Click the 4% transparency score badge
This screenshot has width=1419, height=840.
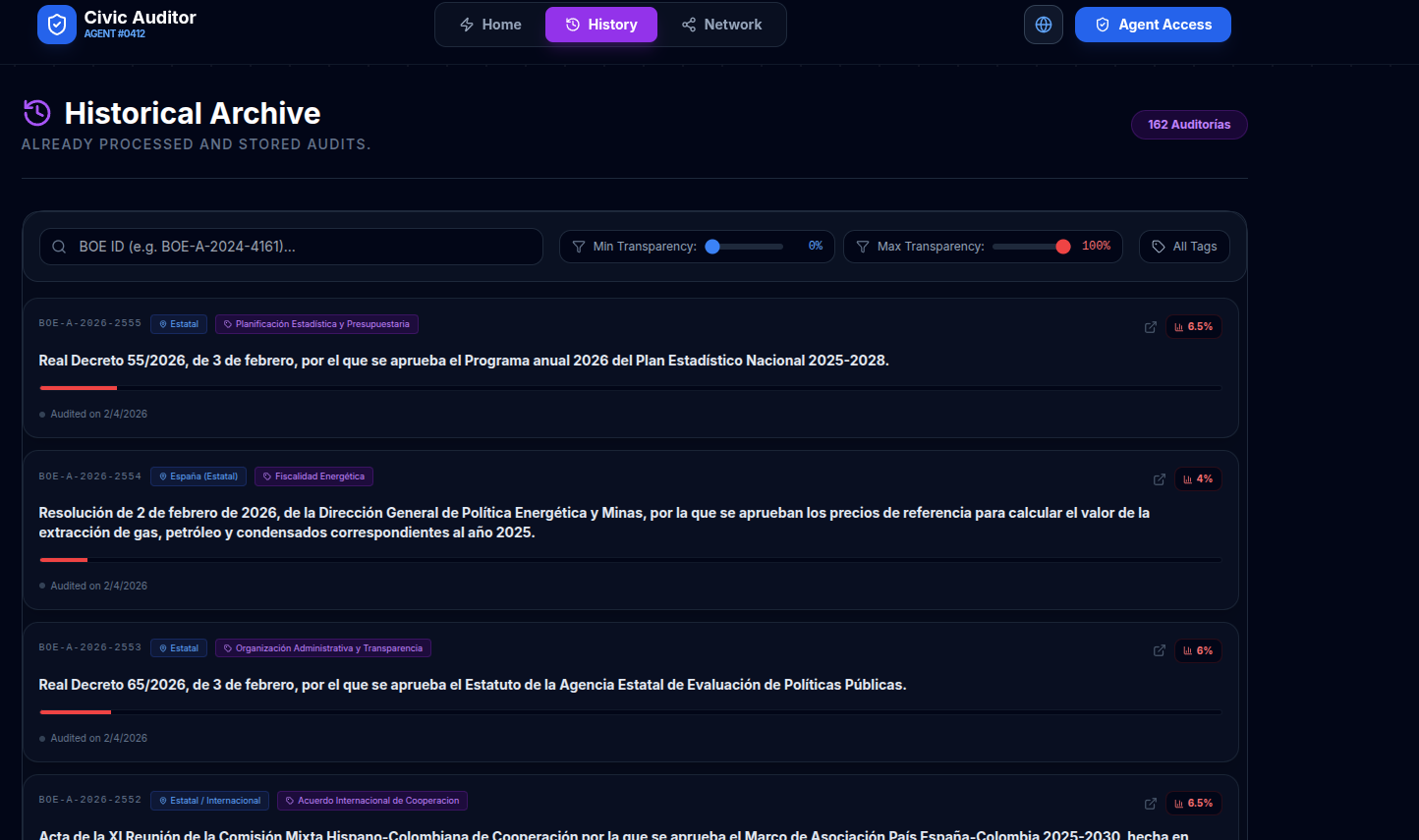[x=1198, y=479]
